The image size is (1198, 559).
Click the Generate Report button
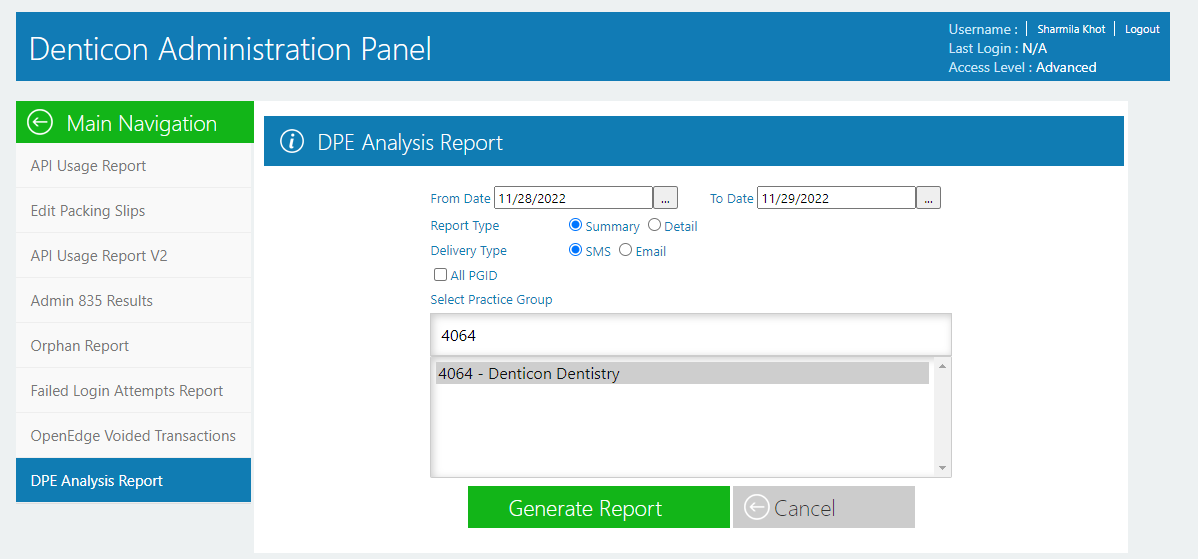click(x=599, y=507)
